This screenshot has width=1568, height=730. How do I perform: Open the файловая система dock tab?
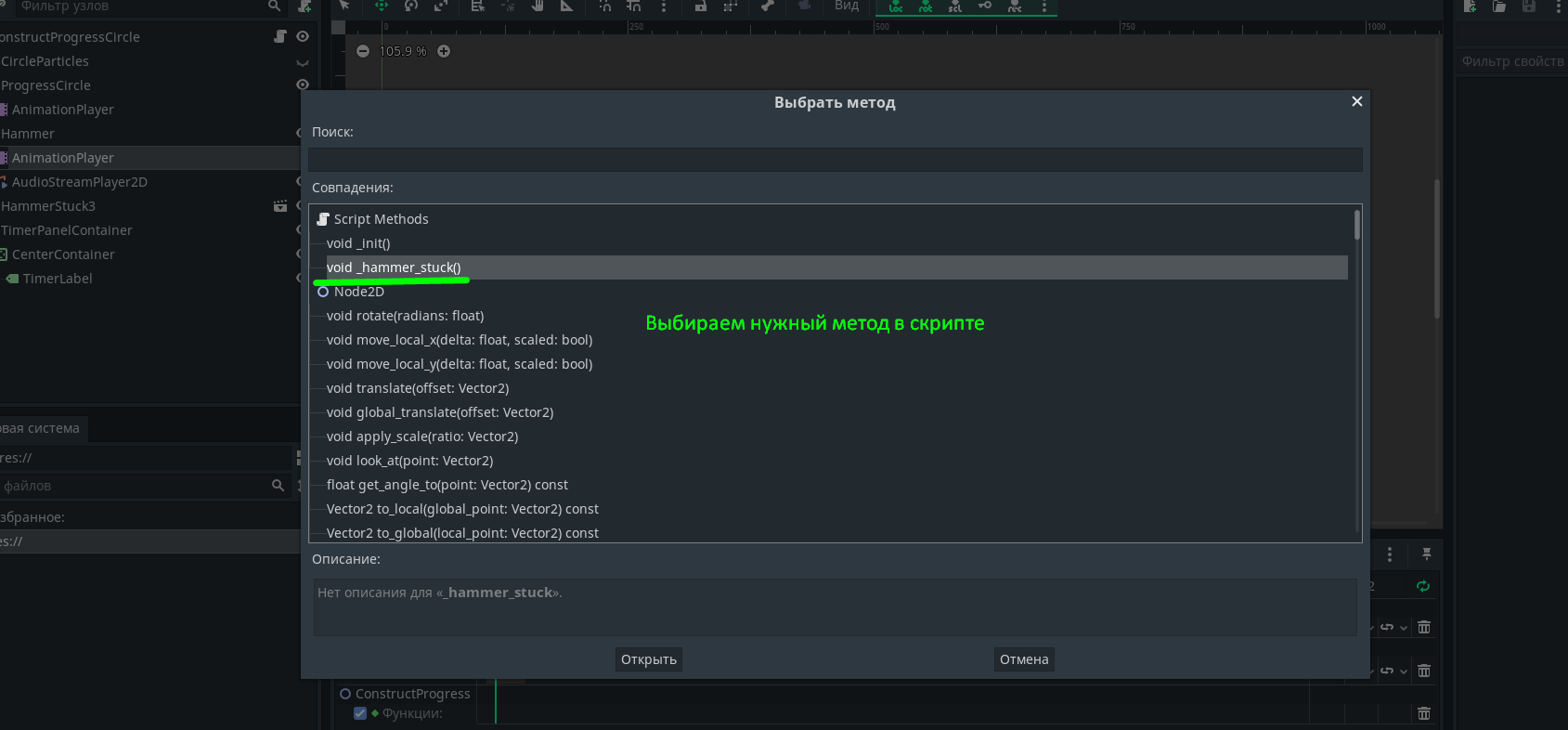point(42,428)
